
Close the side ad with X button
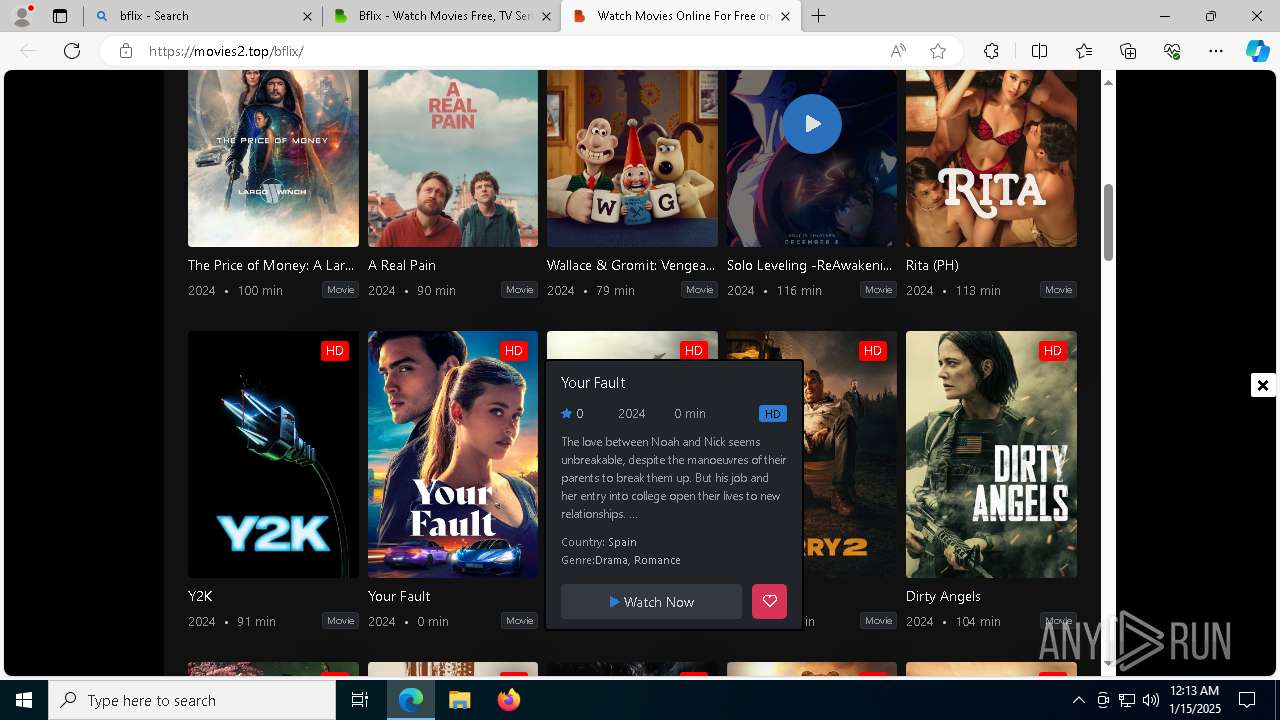coord(1263,385)
